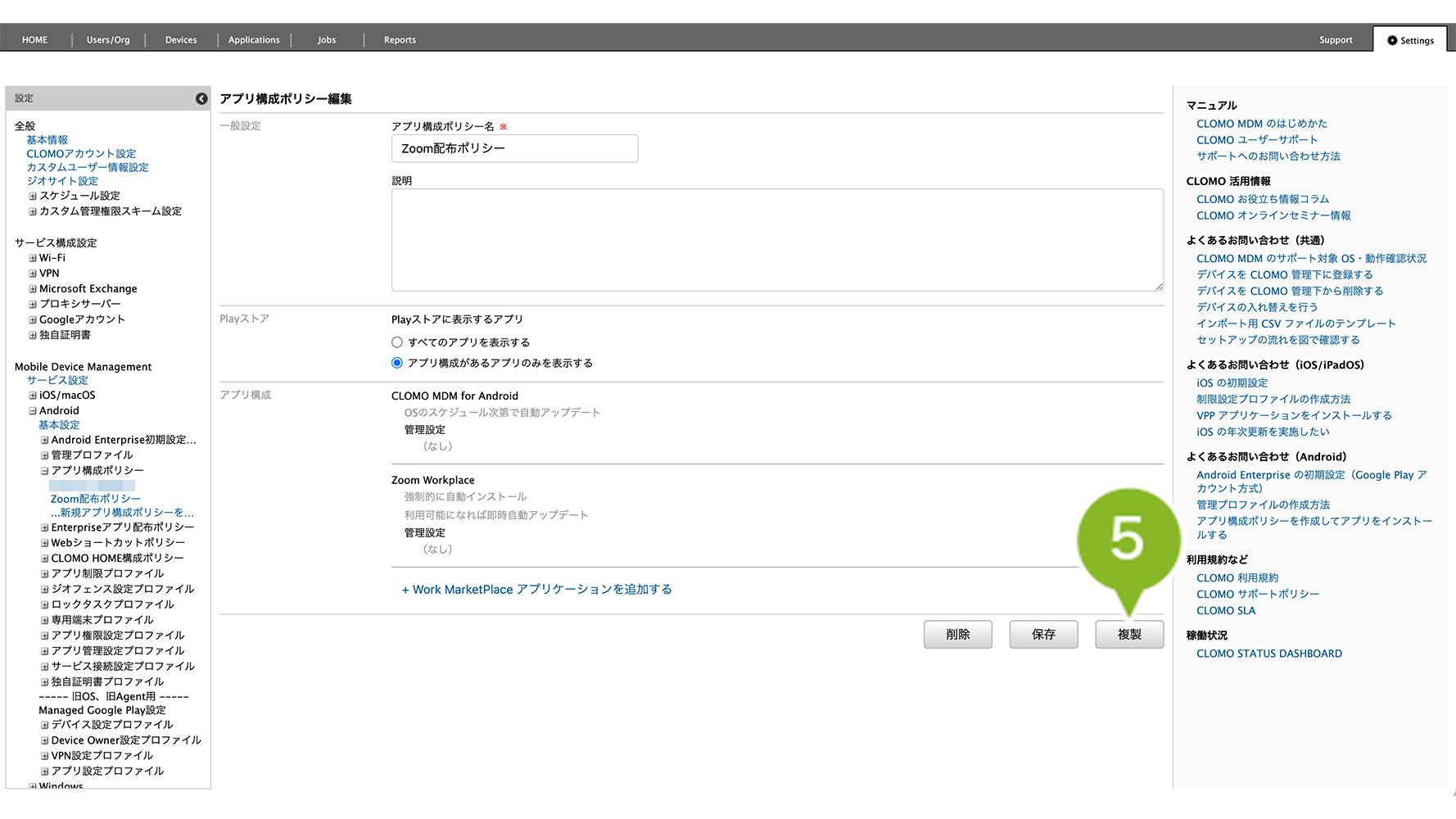Expand the アプリ制限プロファイル node
1456x819 pixels.
point(45,574)
